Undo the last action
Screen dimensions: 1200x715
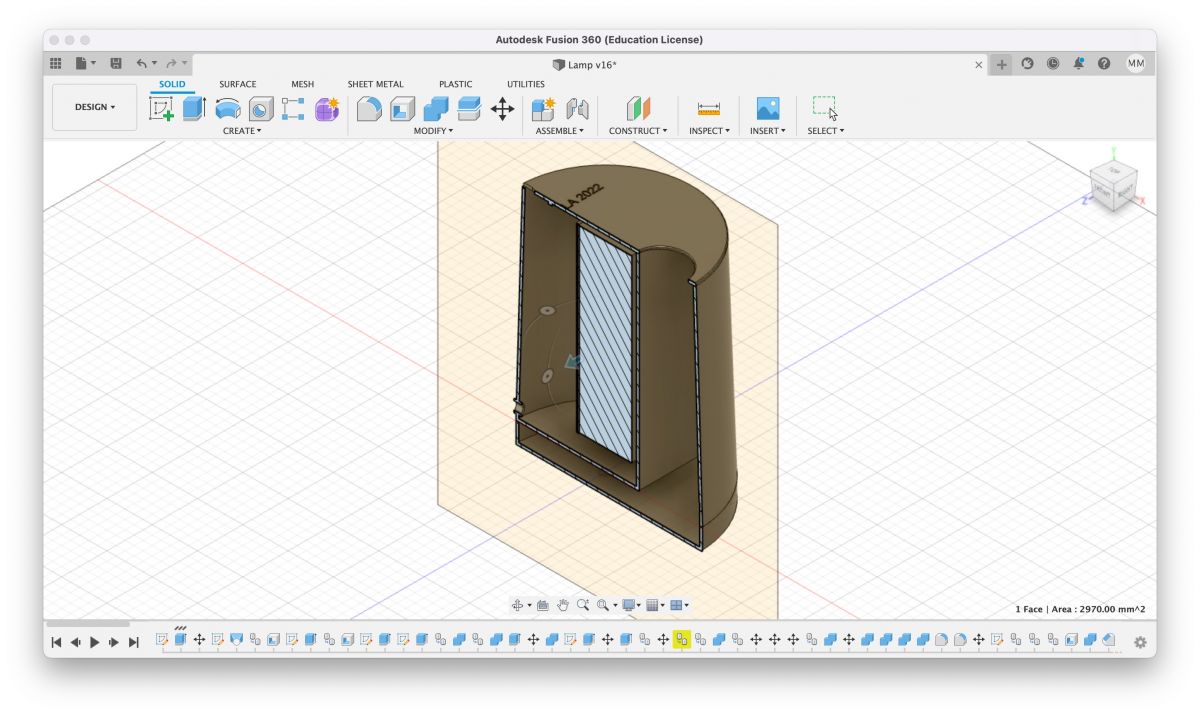pos(142,63)
